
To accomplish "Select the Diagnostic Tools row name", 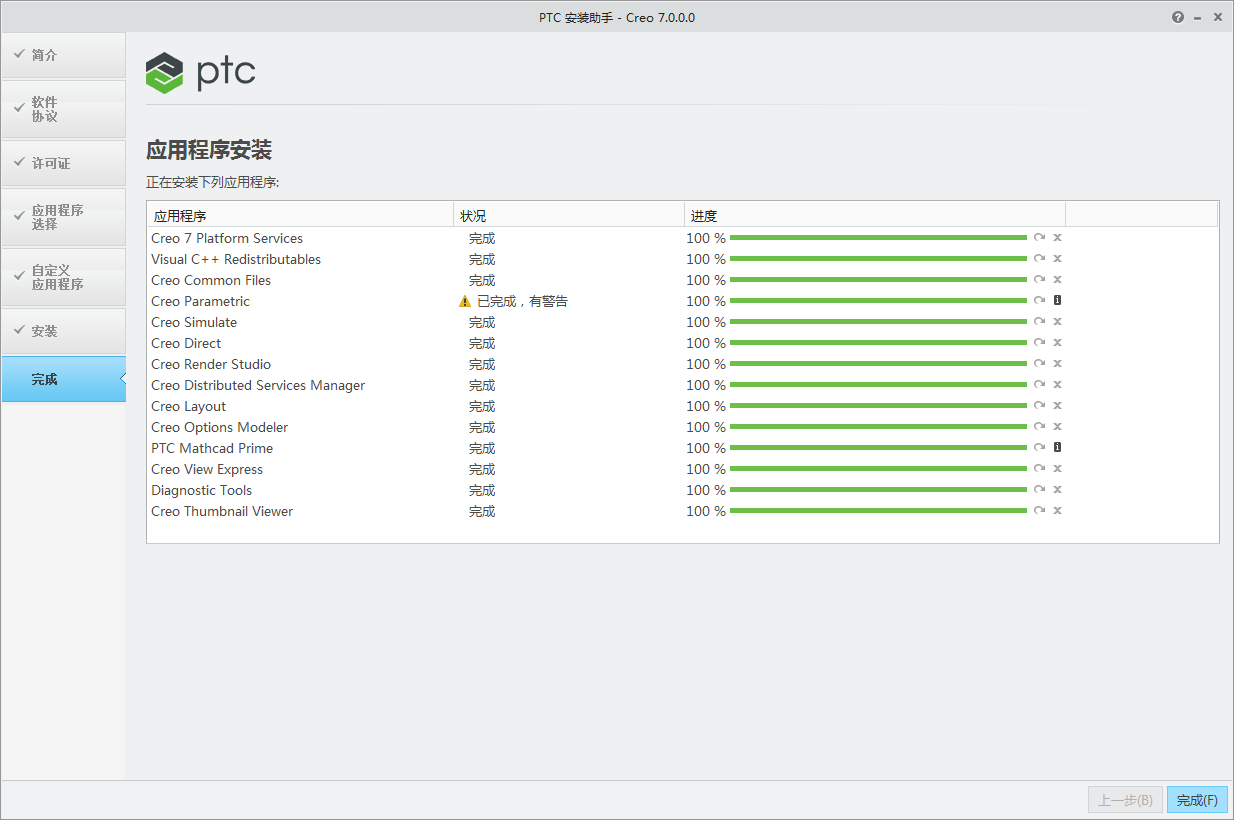I will coord(202,490).
